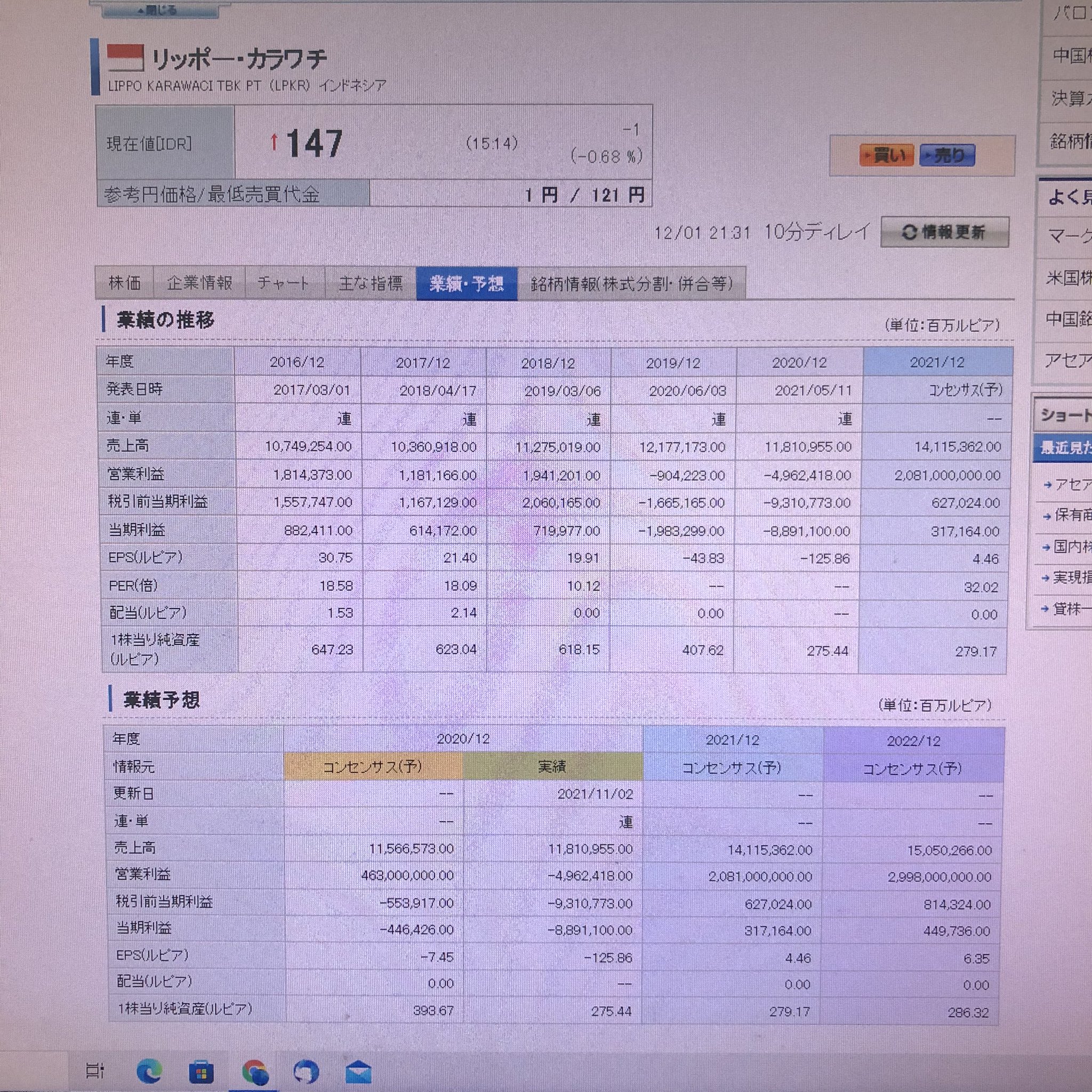1092x1092 pixels.
Task: Click the 売り sell button
Action: [948, 155]
